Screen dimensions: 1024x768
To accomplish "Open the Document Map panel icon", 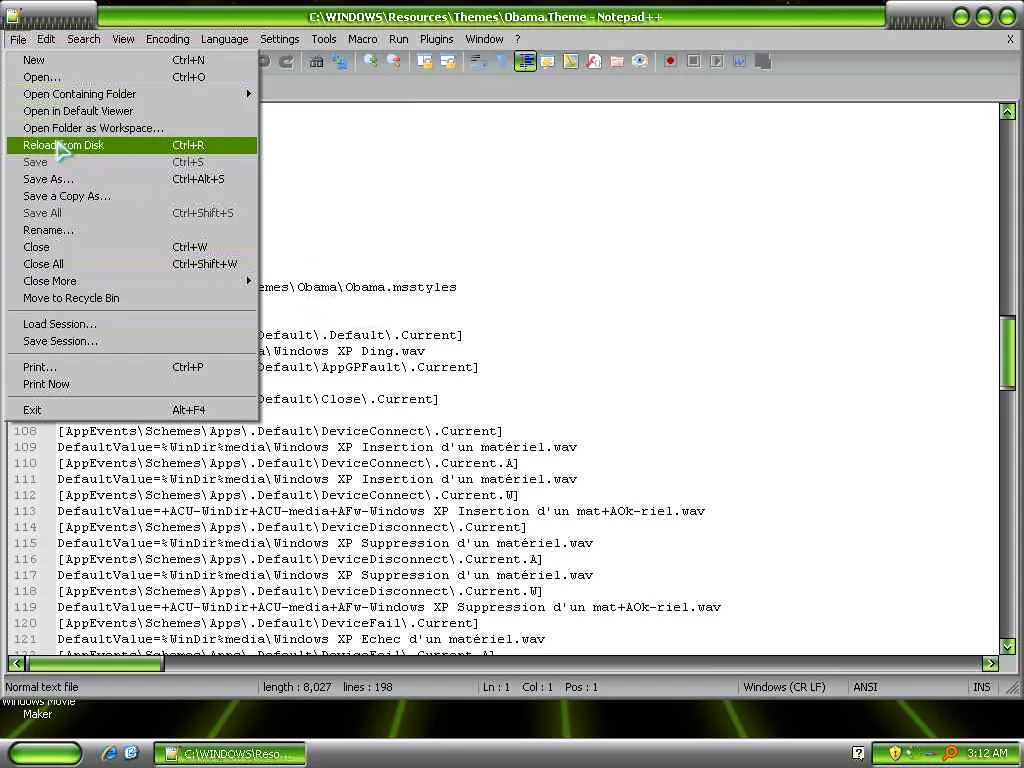I will pos(571,62).
